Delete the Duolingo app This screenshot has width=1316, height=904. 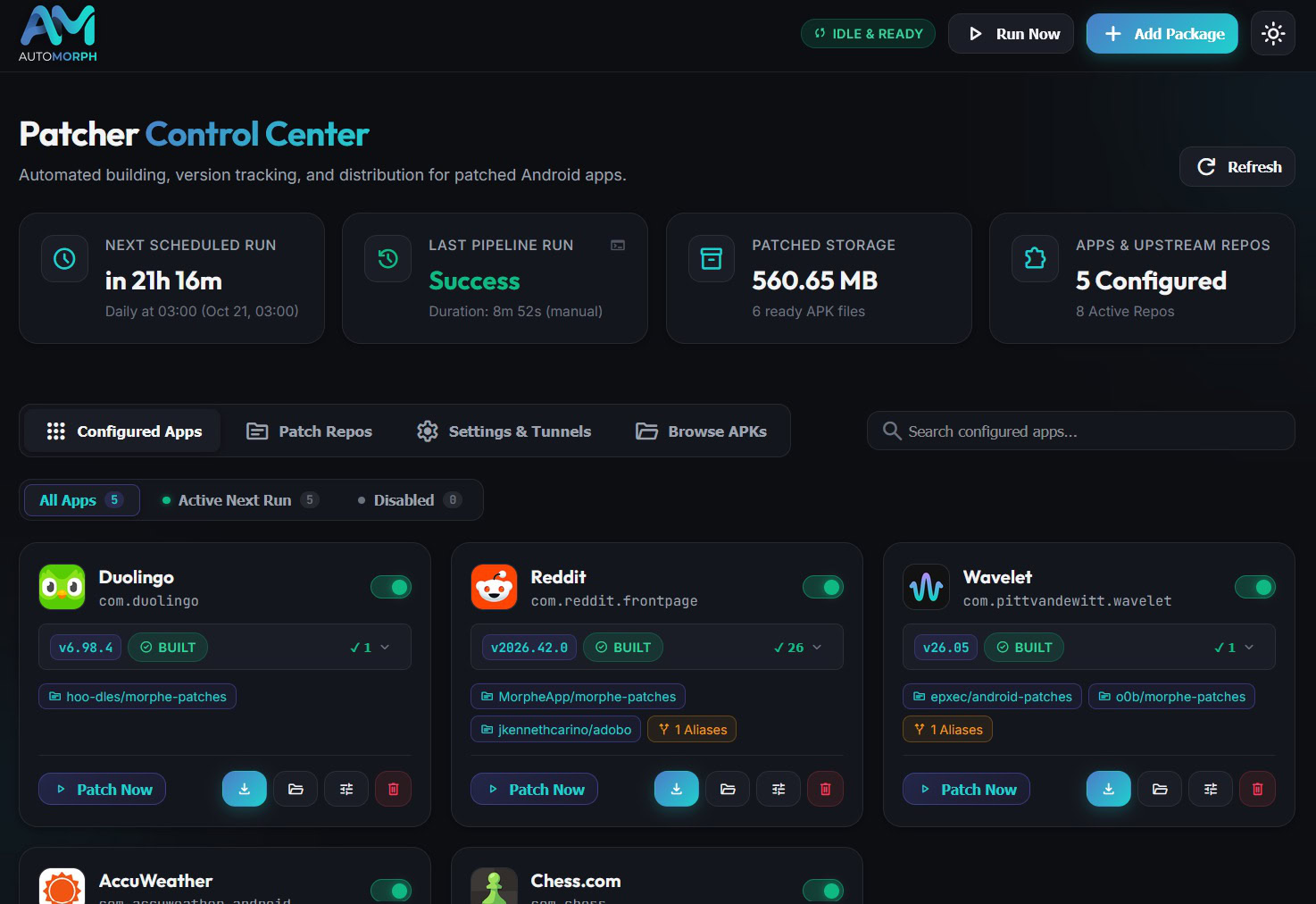coord(393,789)
